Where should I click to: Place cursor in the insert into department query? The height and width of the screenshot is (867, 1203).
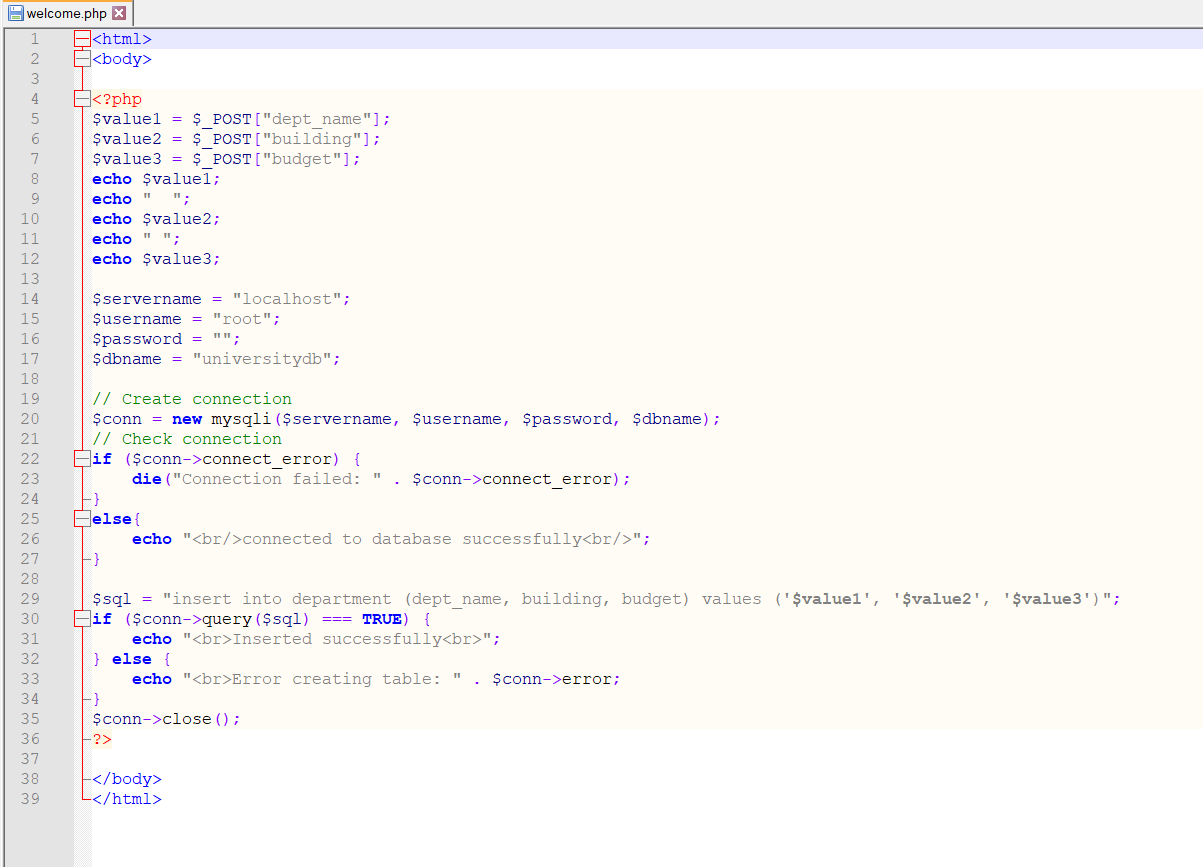point(350,598)
